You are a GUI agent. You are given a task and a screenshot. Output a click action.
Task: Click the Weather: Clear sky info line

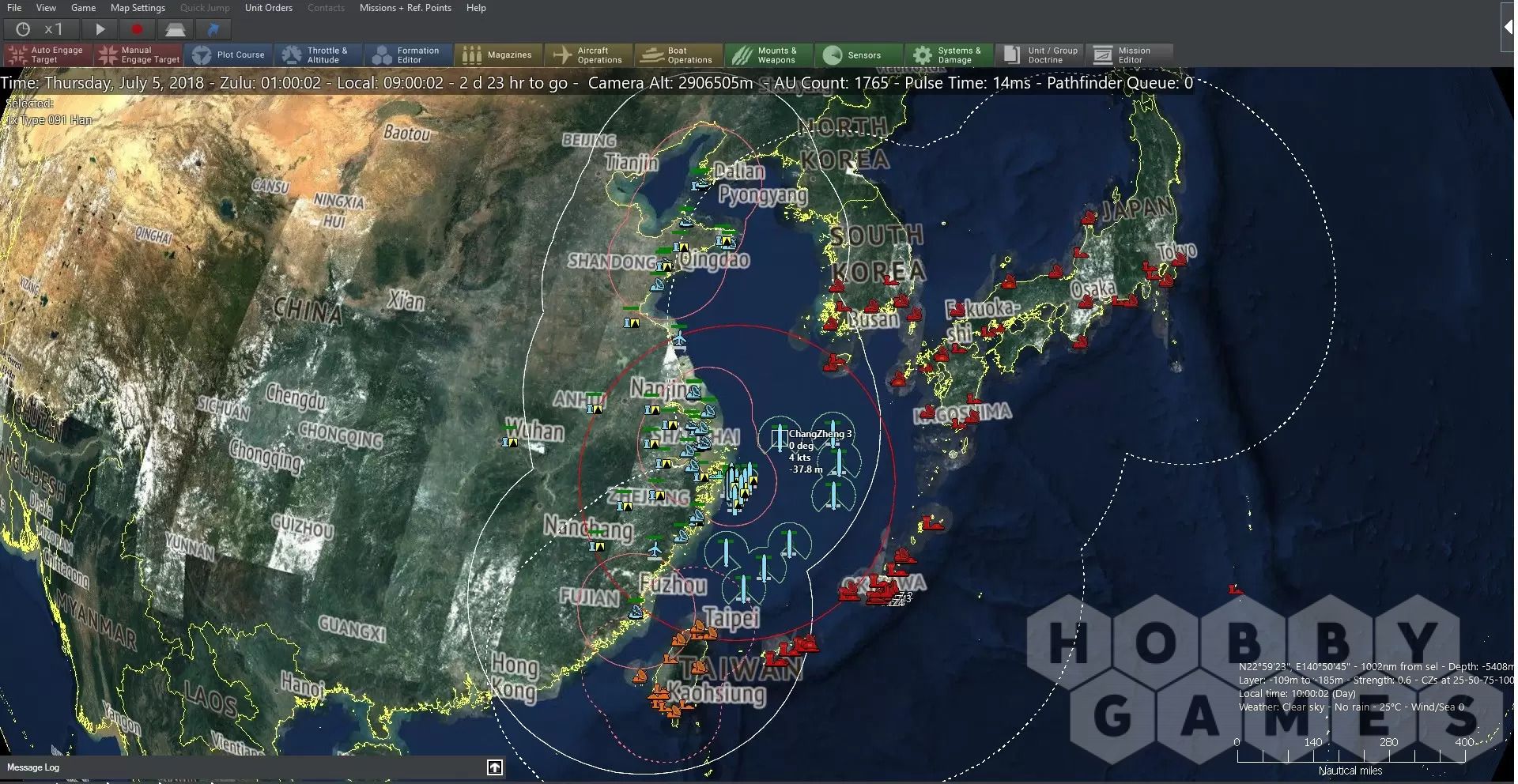(1350, 707)
